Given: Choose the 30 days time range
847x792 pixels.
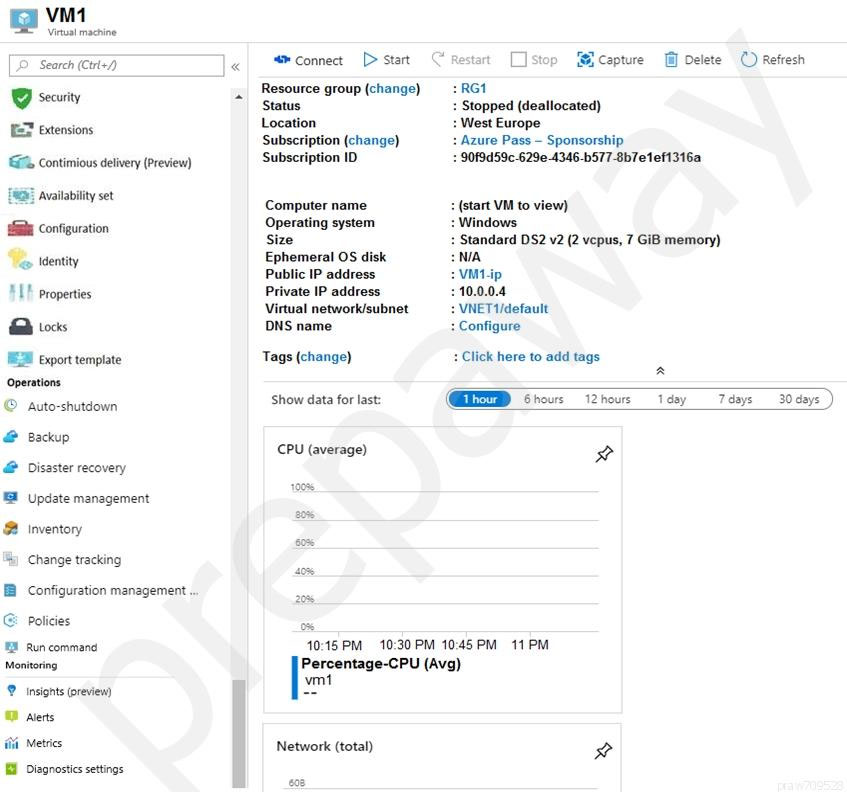Looking at the screenshot, I should (798, 399).
